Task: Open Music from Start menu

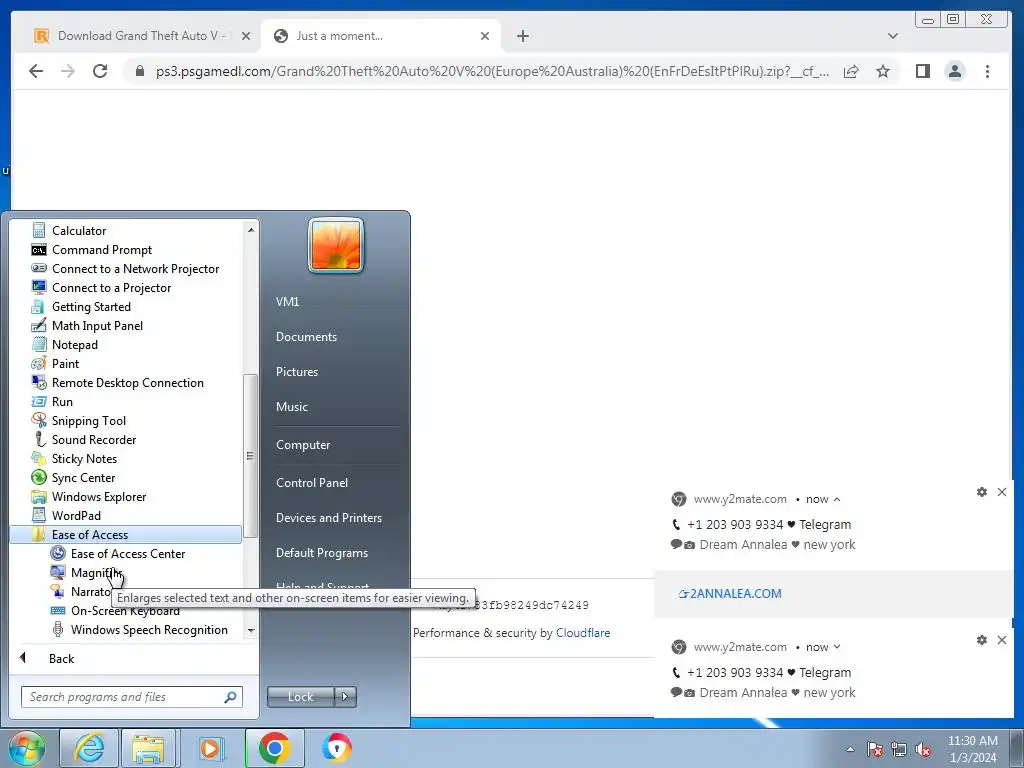Action: (x=291, y=406)
